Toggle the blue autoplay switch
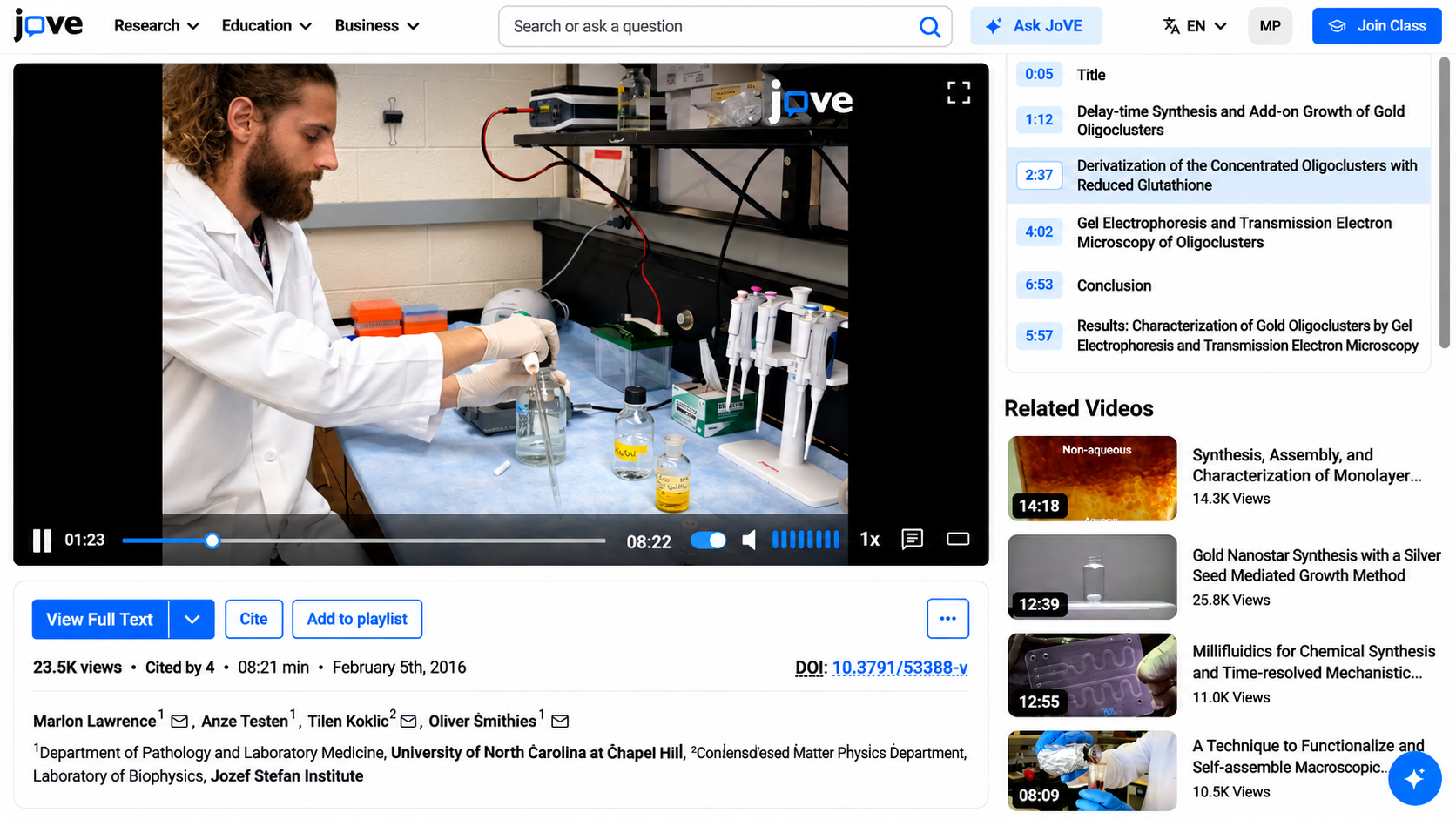The image size is (1456, 819). pyautogui.click(x=708, y=540)
